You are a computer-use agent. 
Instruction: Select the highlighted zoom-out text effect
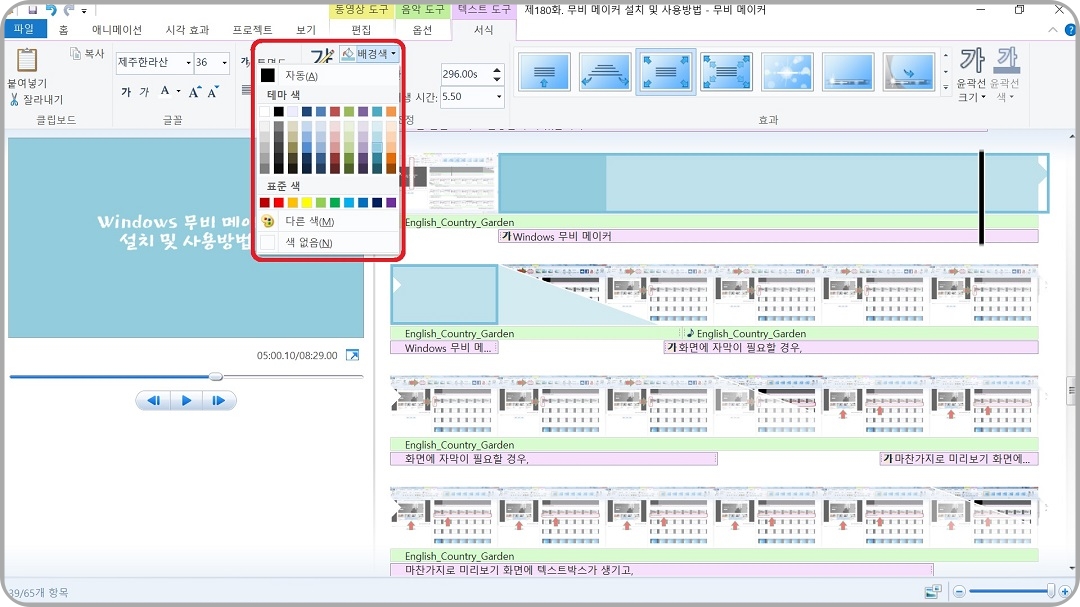click(x=665, y=72)
